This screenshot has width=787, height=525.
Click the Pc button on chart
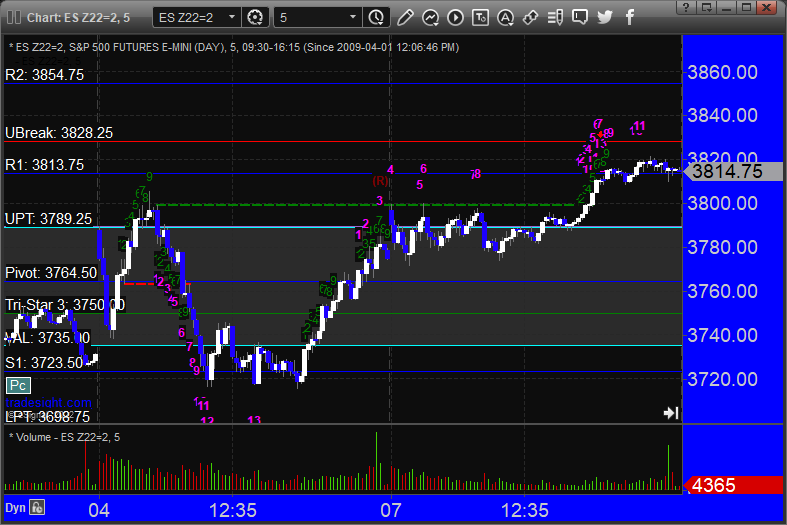(18, 385)
